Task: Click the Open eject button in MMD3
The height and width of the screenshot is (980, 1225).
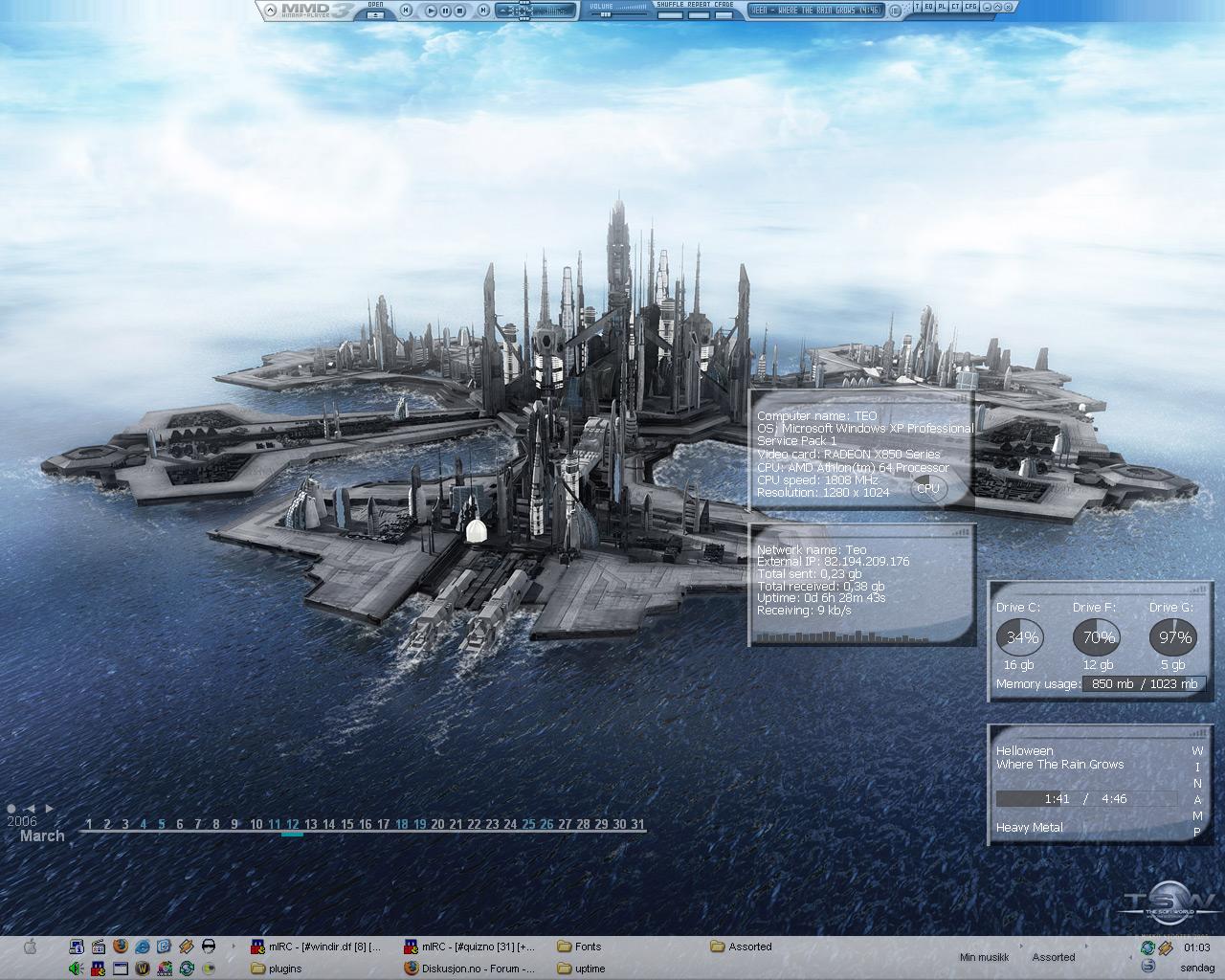Action: coord(376,15)
